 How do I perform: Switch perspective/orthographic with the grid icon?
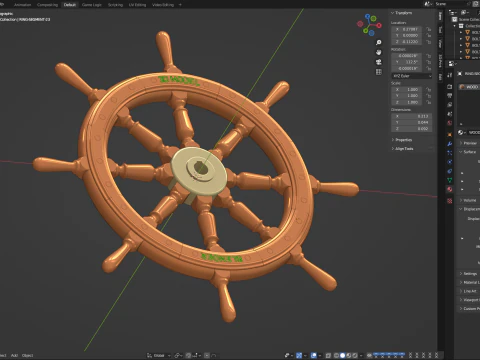pyautogui.click(x=379, y=72)
